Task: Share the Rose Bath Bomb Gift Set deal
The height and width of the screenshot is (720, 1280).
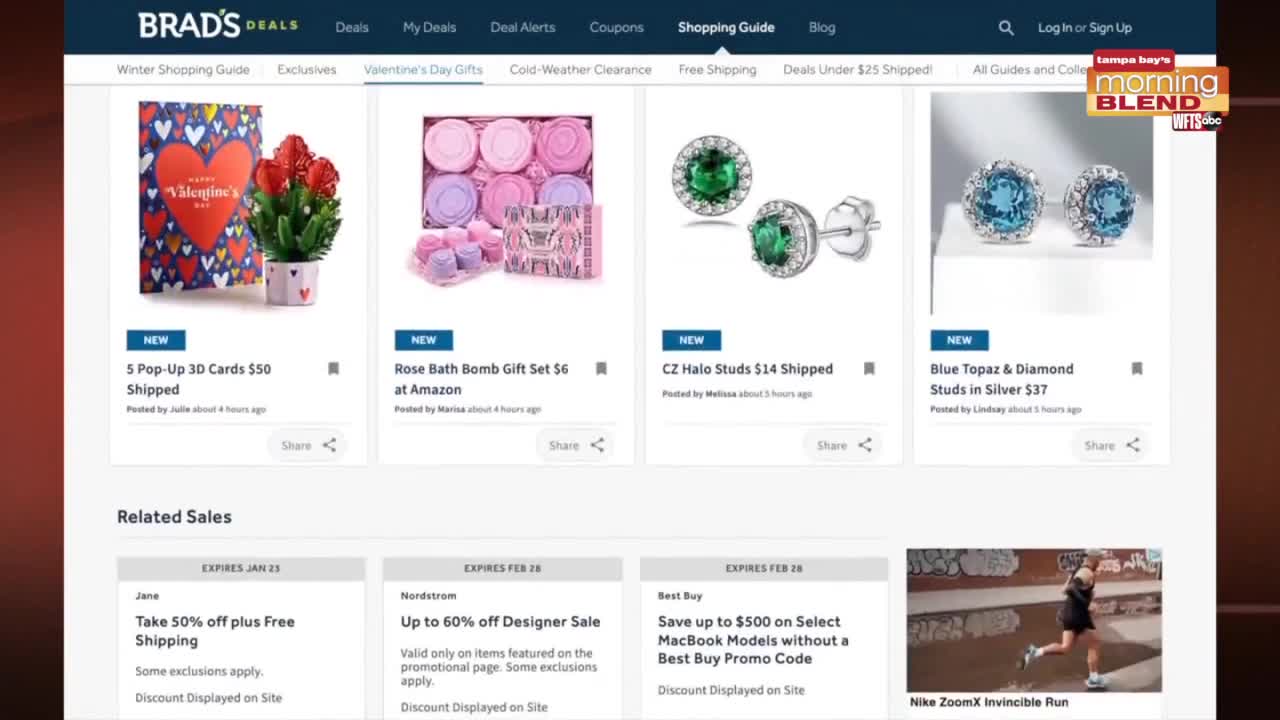Action: click(576, 445)
